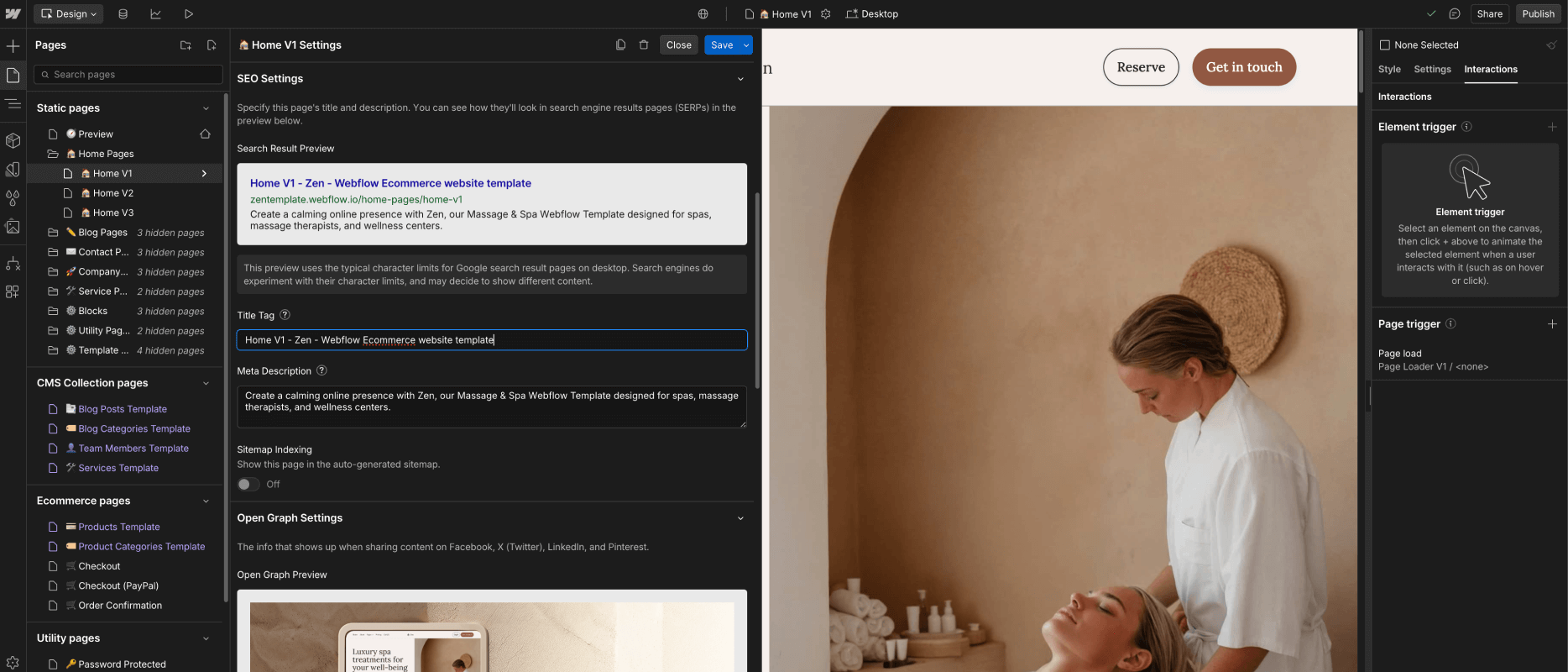The width and height of the screenshot is (1568, 672).
Task: Click the saved status checkmark icon
Action: (x=1431, y=13)
